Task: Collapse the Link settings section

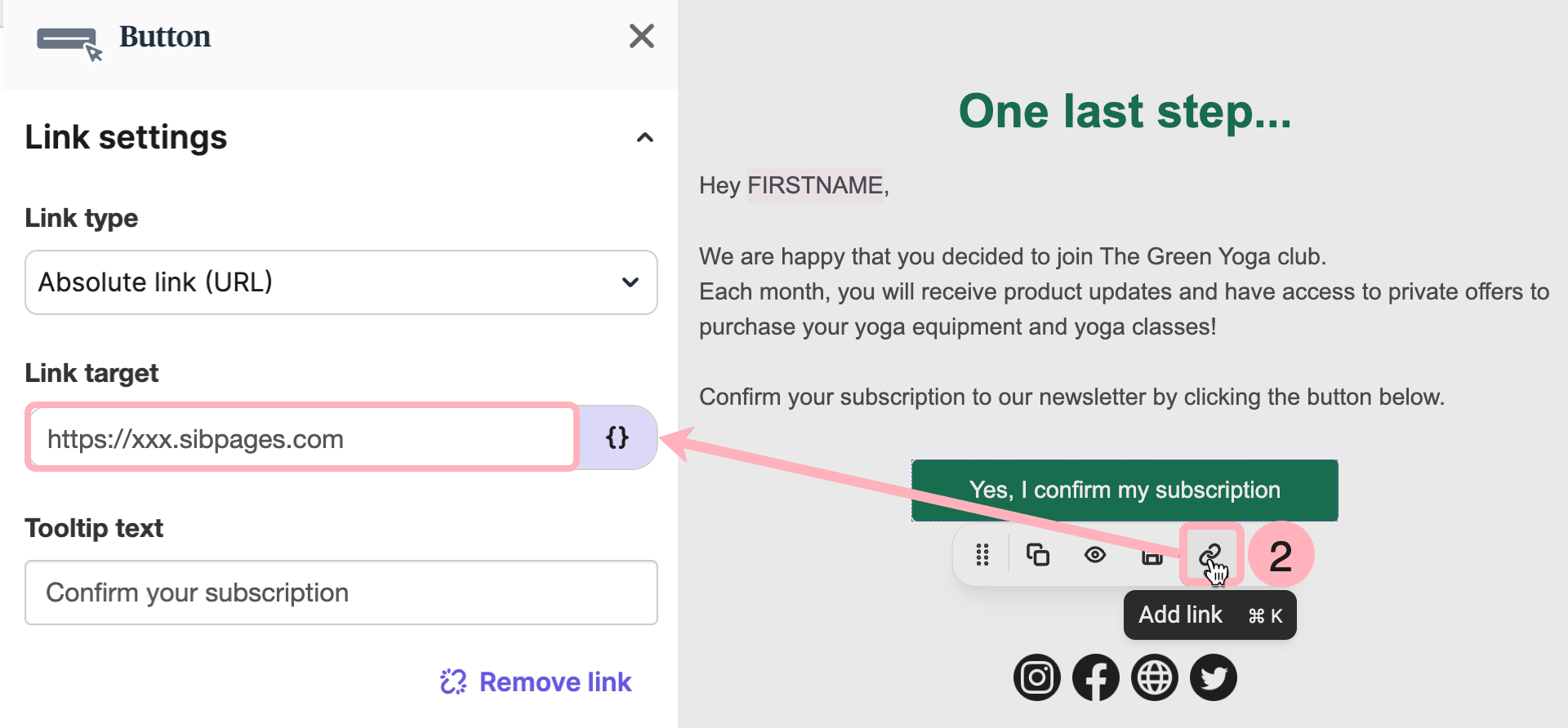Action: (645, 137)
